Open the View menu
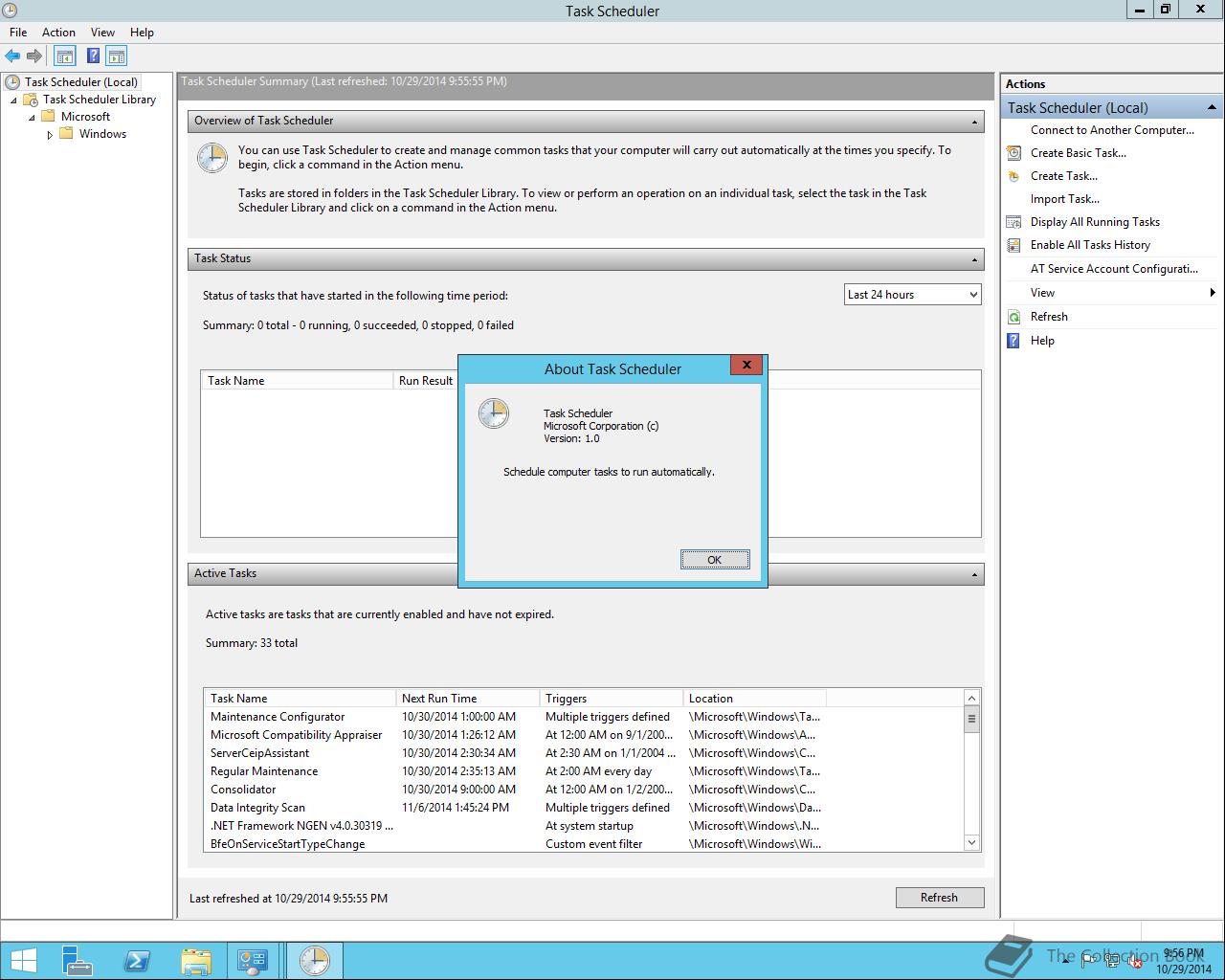 coord(102,33)
